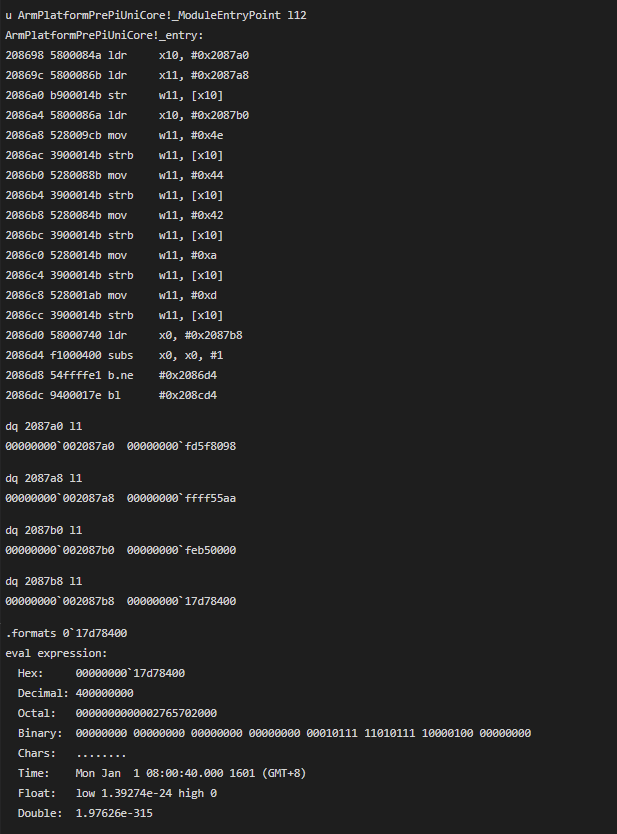Click the Time output row

(x=162, y=773)
